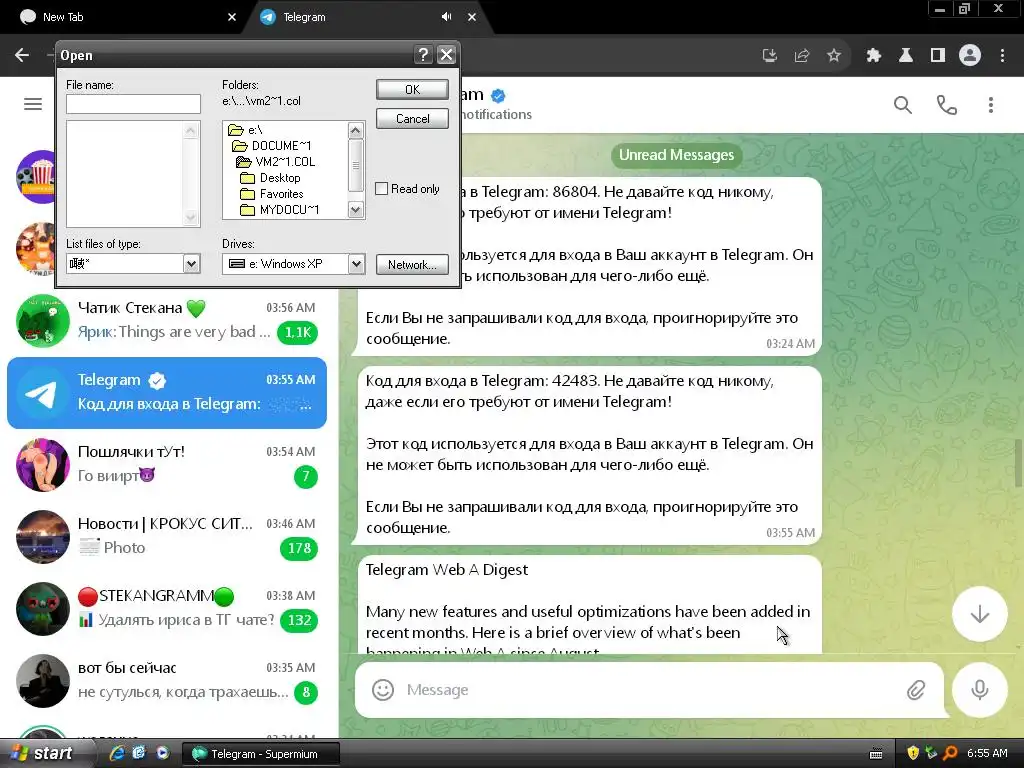Launch media player from quick launch
The height and width of the screenshot is (768, 1024).
pos(163,753)
